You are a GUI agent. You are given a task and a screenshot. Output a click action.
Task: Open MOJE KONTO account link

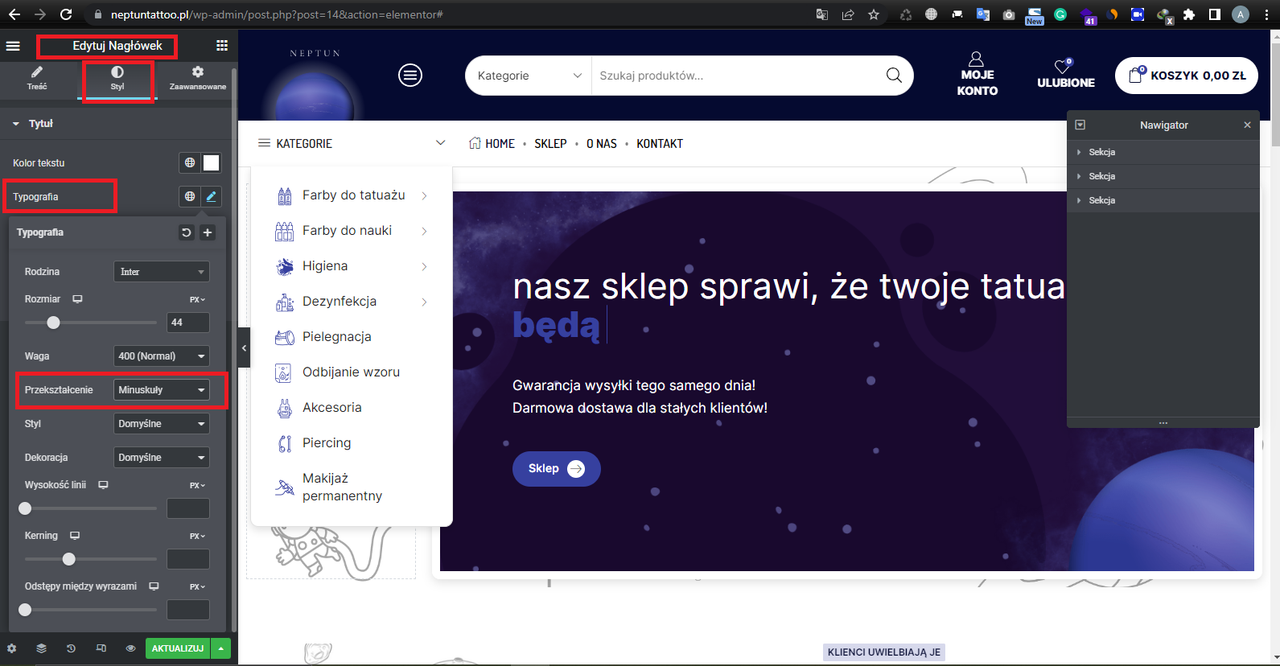pyautogui.click(x=977, y=75)
